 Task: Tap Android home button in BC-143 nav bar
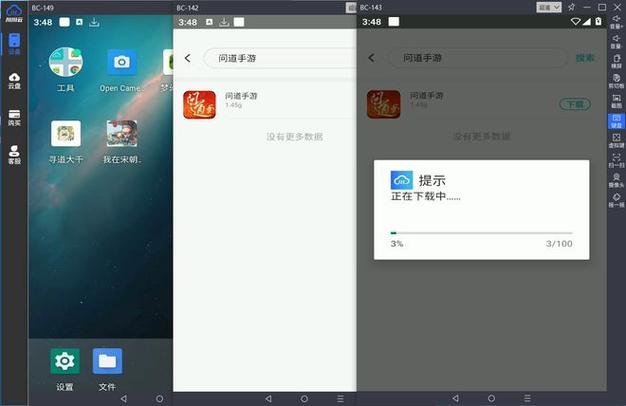coord(491,398)
